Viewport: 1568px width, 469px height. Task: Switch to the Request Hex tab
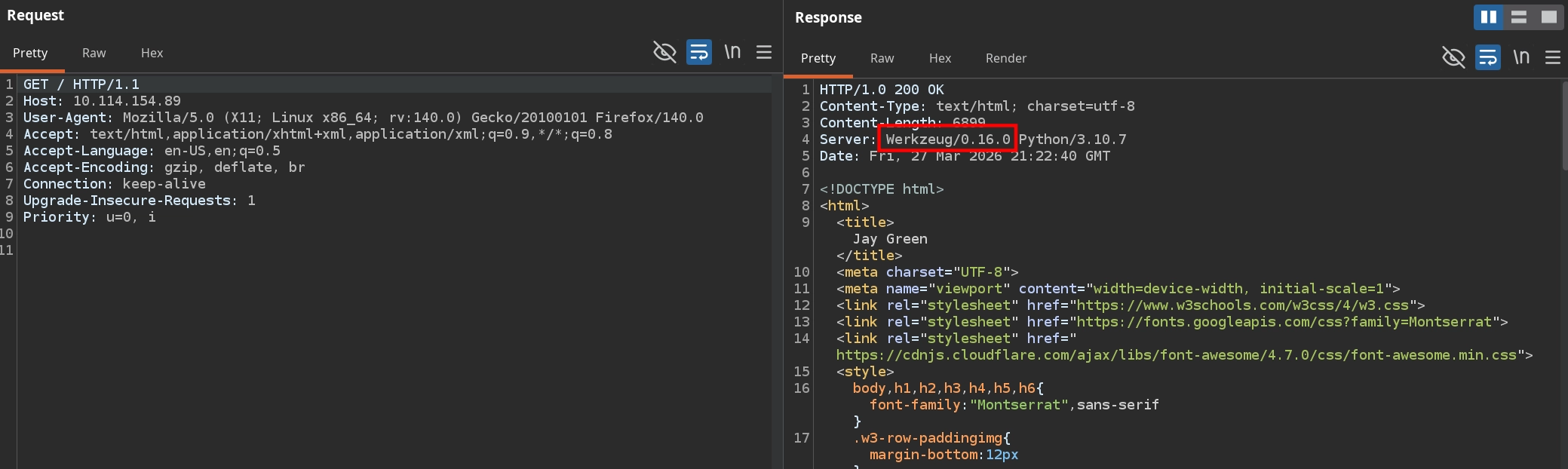[152, 53]
